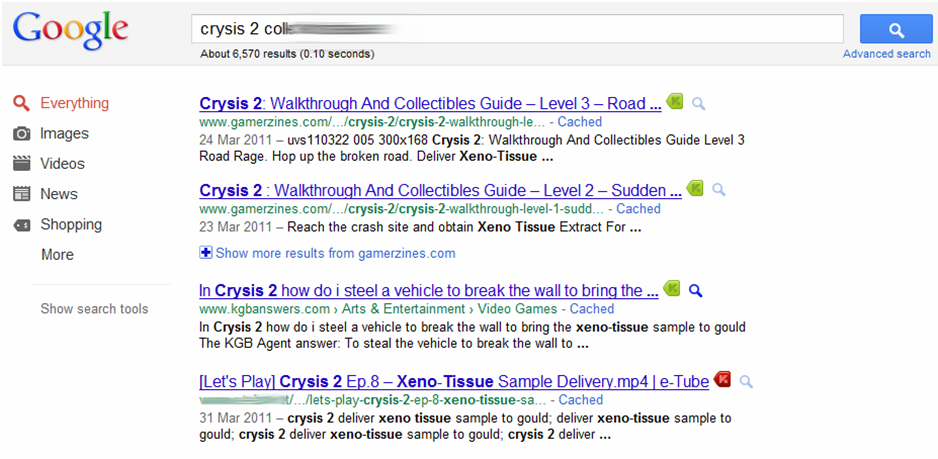Screen dimensions: 938x459
Task: Click the red Everything magnifier icon
Action: 22,103
